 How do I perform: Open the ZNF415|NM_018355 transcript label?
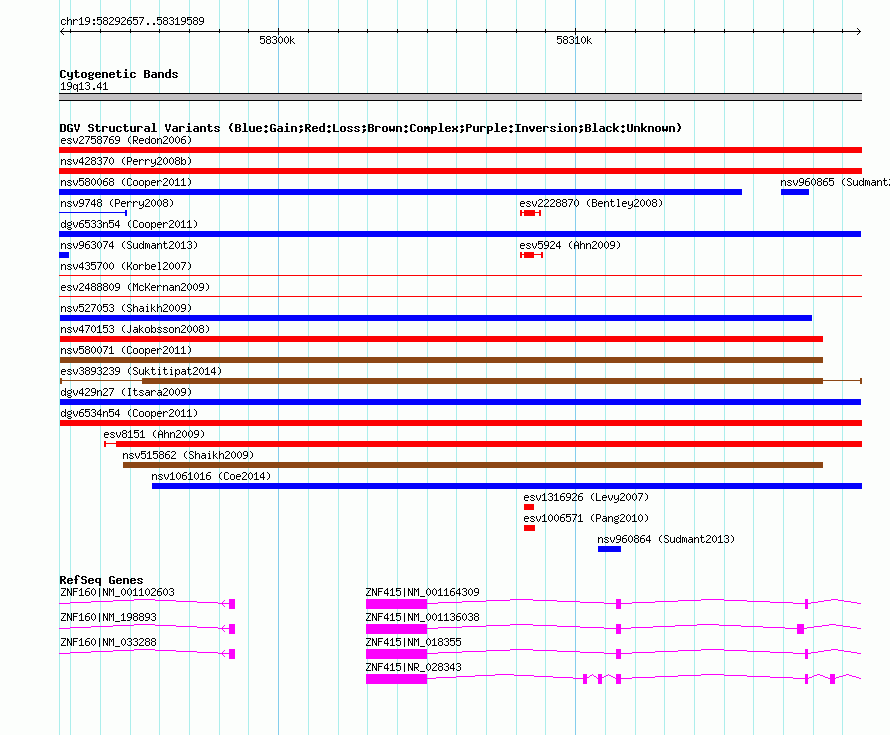tap(413, 642)
